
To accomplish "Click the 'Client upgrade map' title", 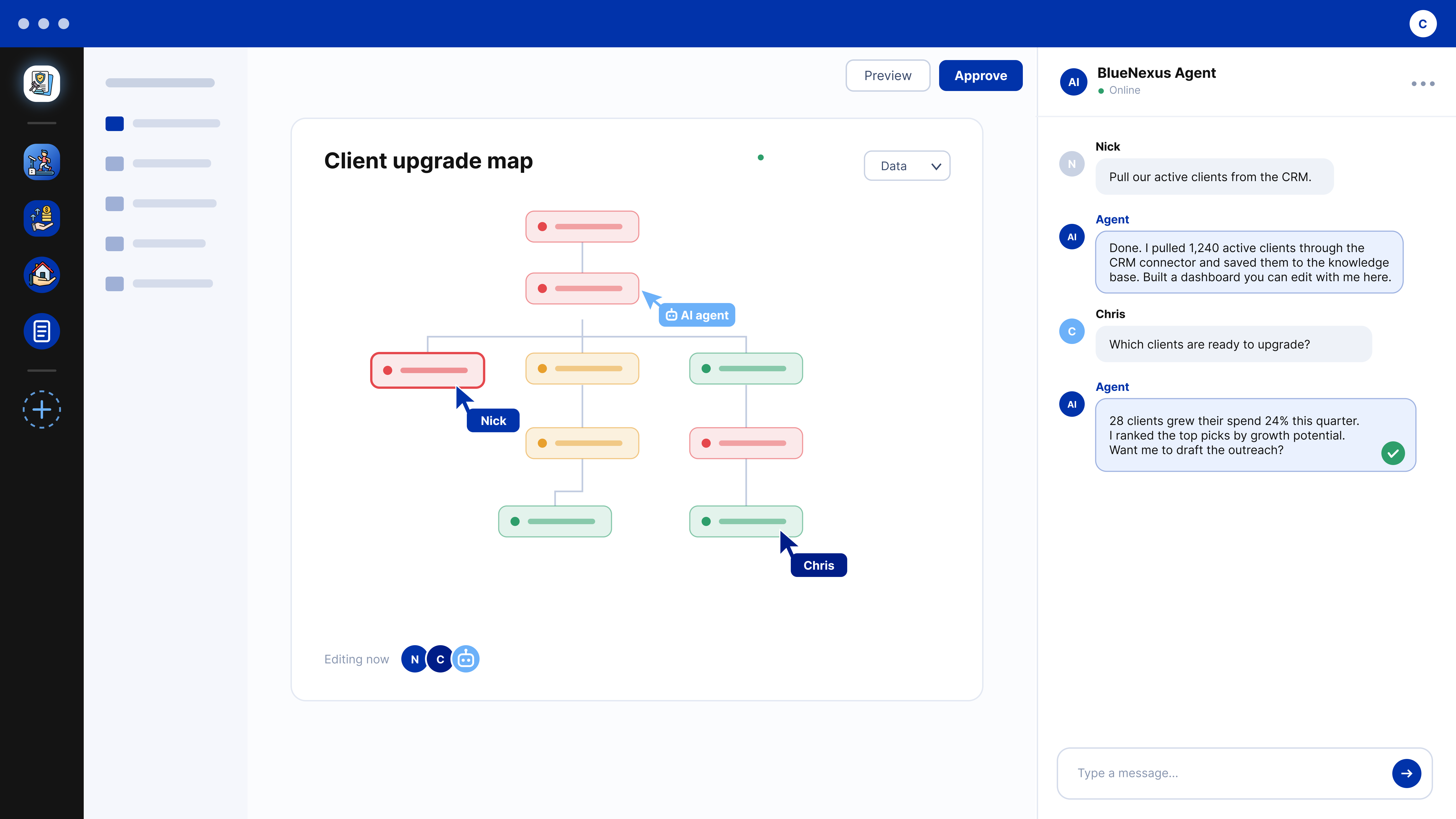I will [x=428, y=161].
